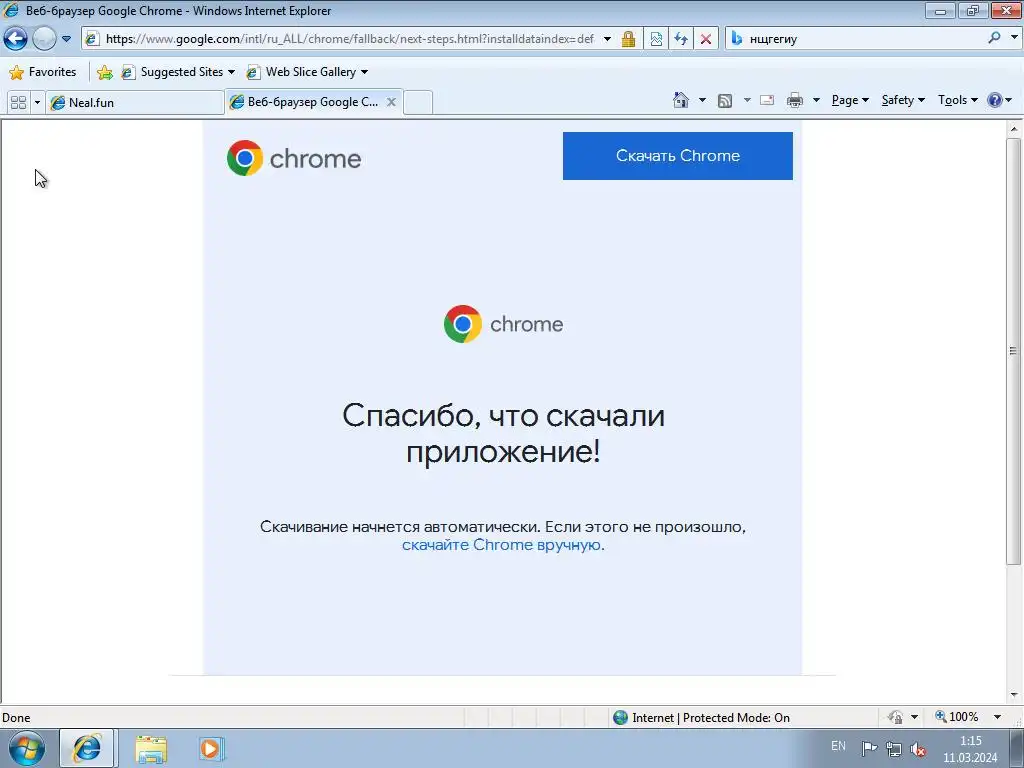Viewport: 1024px width, 768px height.
Task: Click the center Chrome logo image
Action: coord(503,324)
